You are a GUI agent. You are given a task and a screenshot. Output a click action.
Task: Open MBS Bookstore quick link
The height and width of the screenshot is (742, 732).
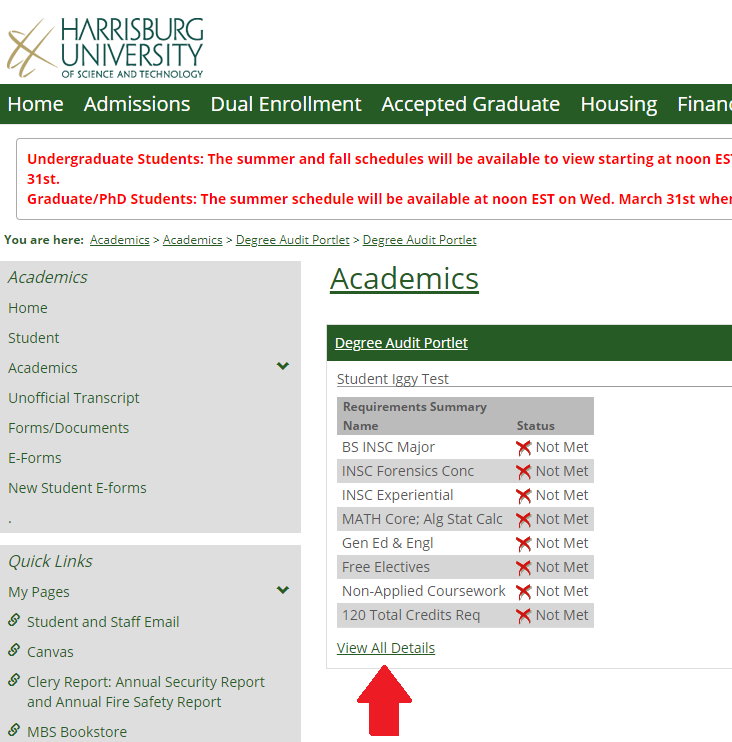click(77, 732)
